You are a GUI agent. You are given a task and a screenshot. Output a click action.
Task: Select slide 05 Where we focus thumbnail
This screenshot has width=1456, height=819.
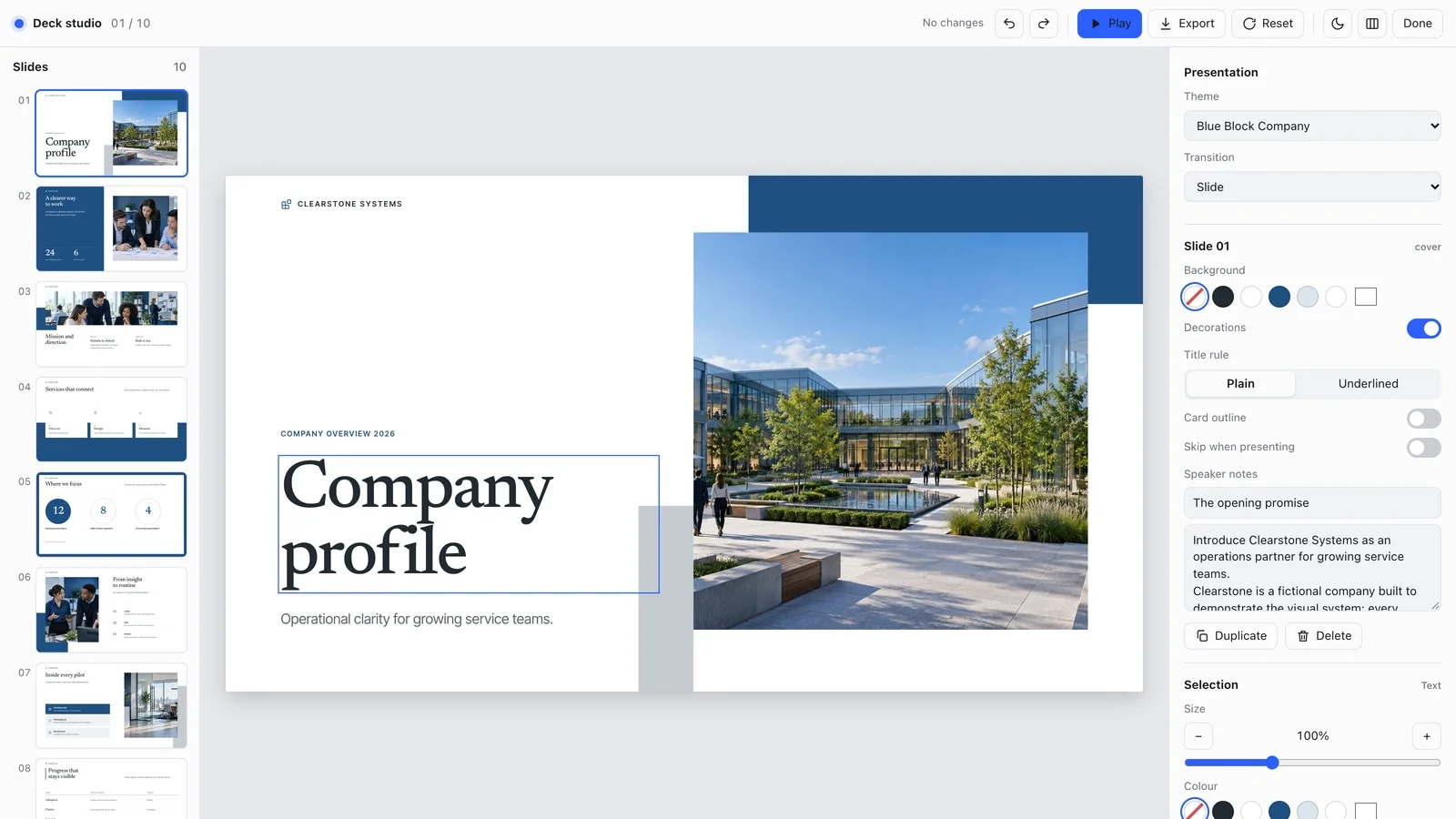pyautogui.click(x=112, y=514)
